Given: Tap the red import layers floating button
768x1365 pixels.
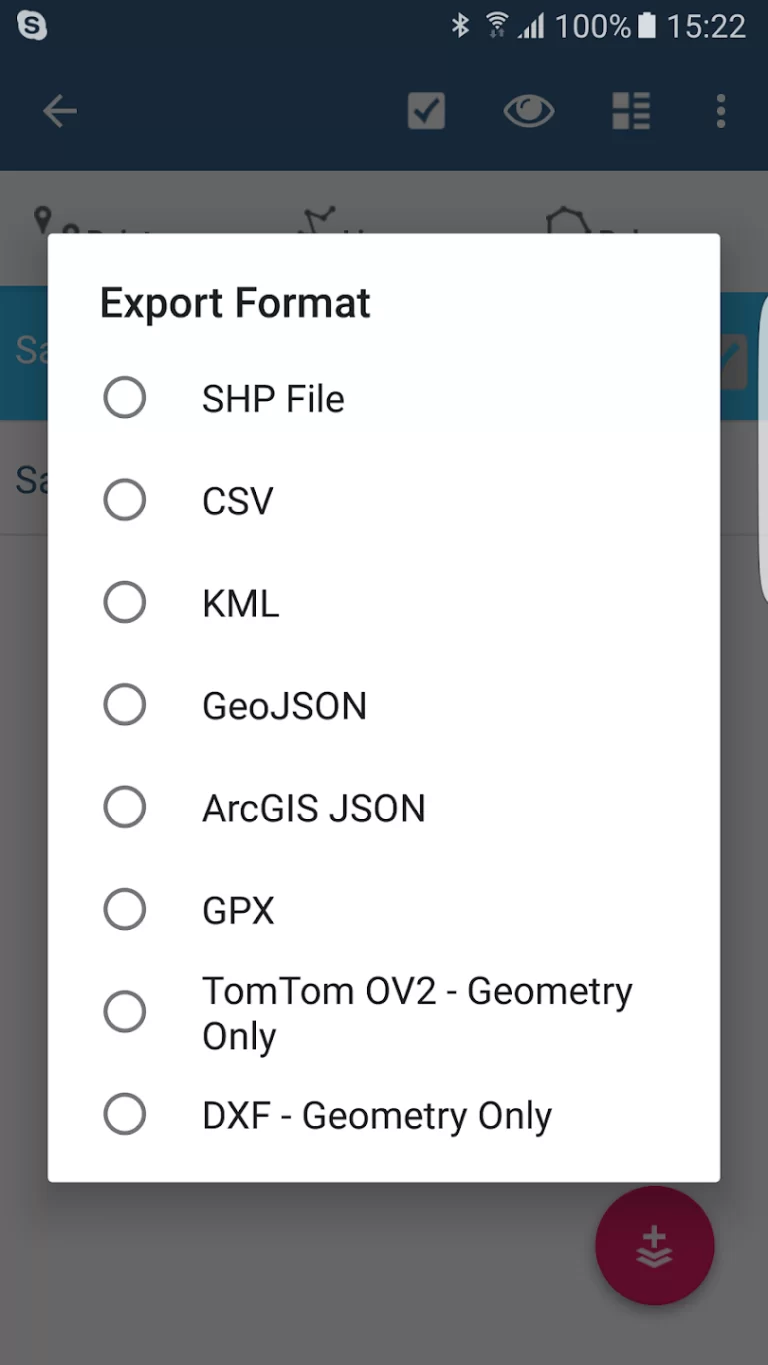Looking at the screenshot, I should click(x=654, y=1246).
